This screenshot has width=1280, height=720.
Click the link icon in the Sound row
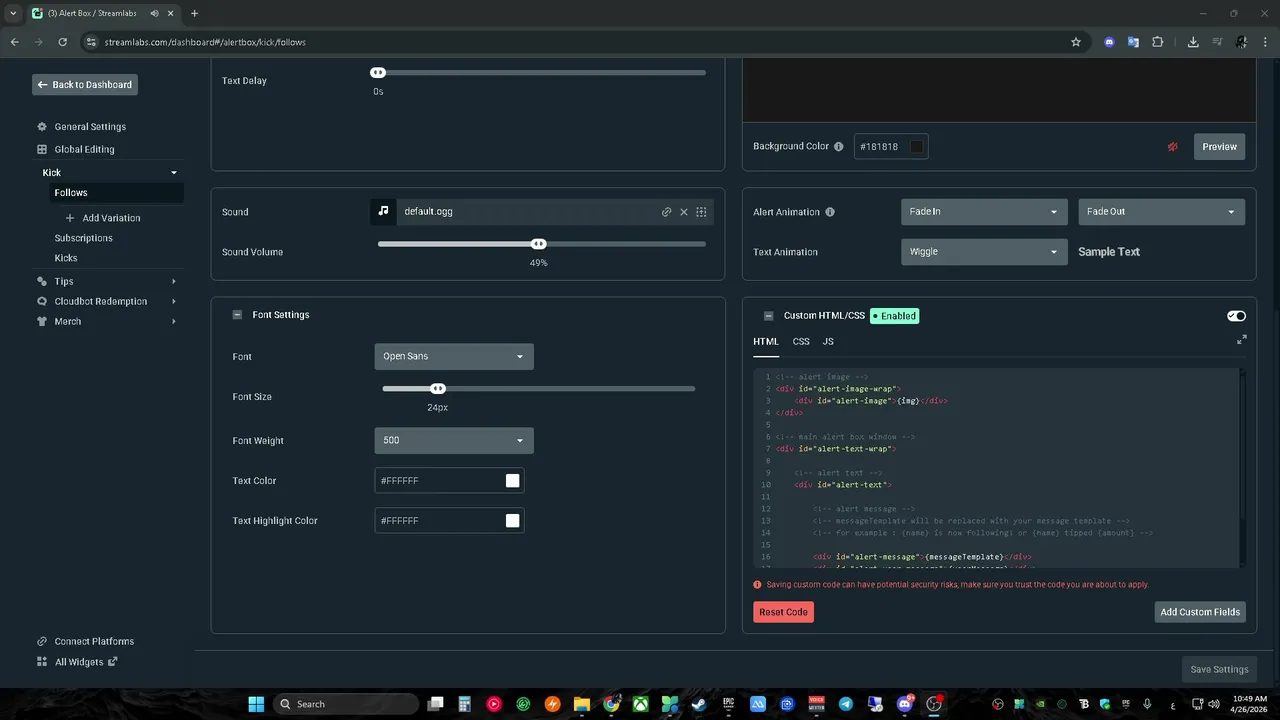(x=666, y=212)
